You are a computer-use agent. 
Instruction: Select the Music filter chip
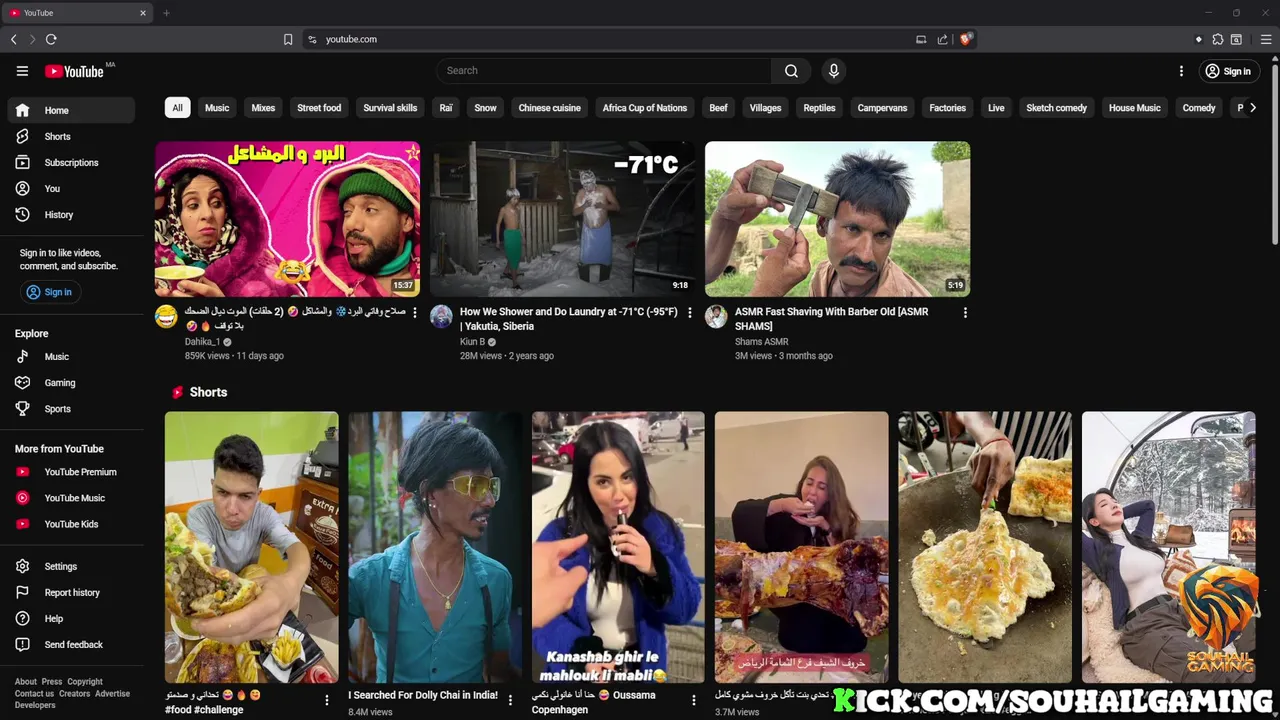(217, 108)
